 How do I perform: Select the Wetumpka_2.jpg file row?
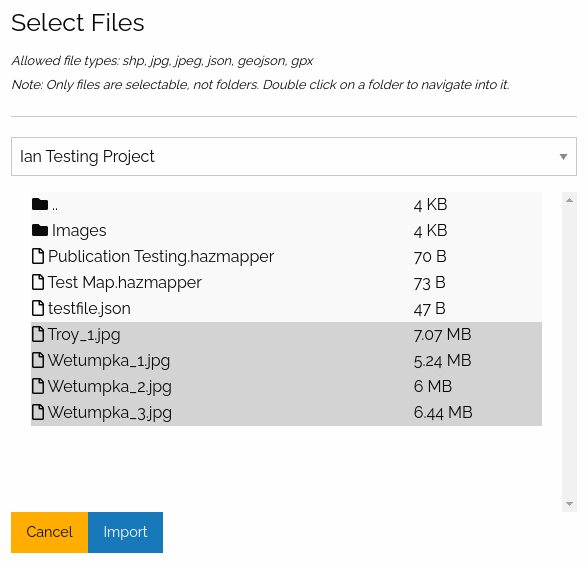pyautogui.click(x=286, y=386)
